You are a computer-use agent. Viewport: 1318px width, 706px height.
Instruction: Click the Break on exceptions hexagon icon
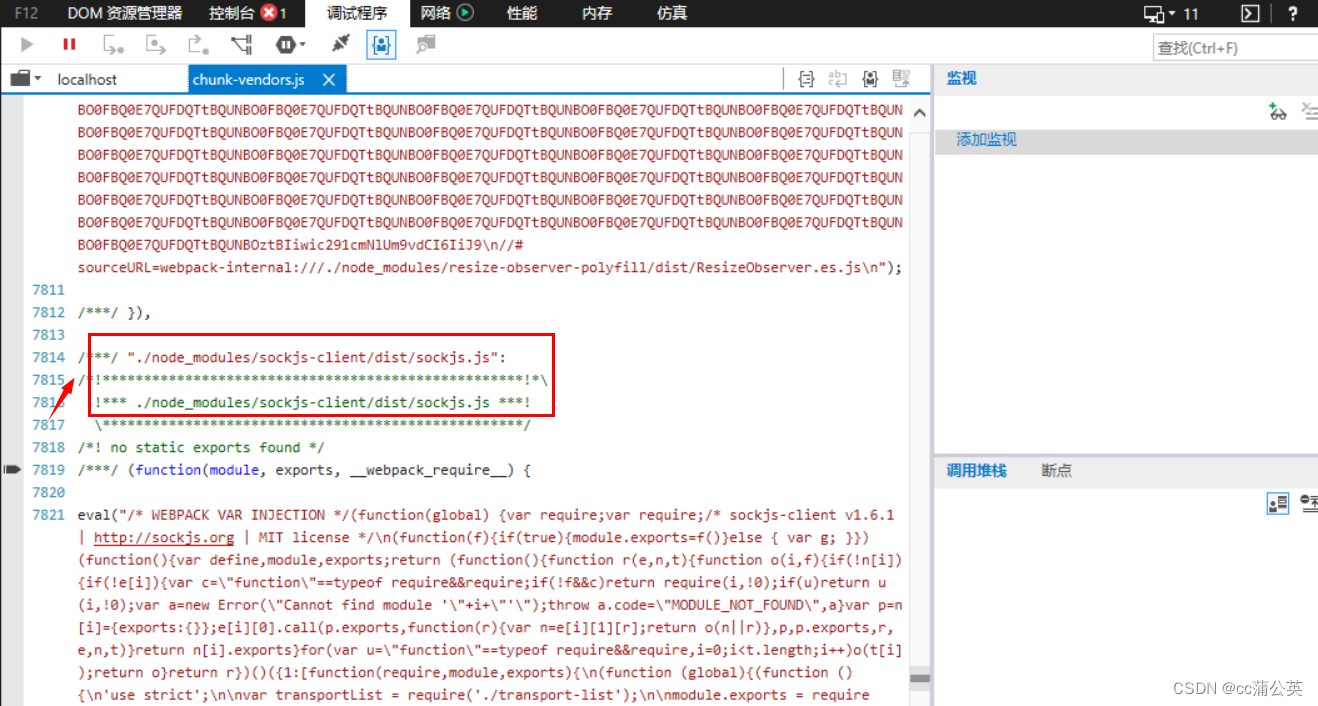click(285, 44)
